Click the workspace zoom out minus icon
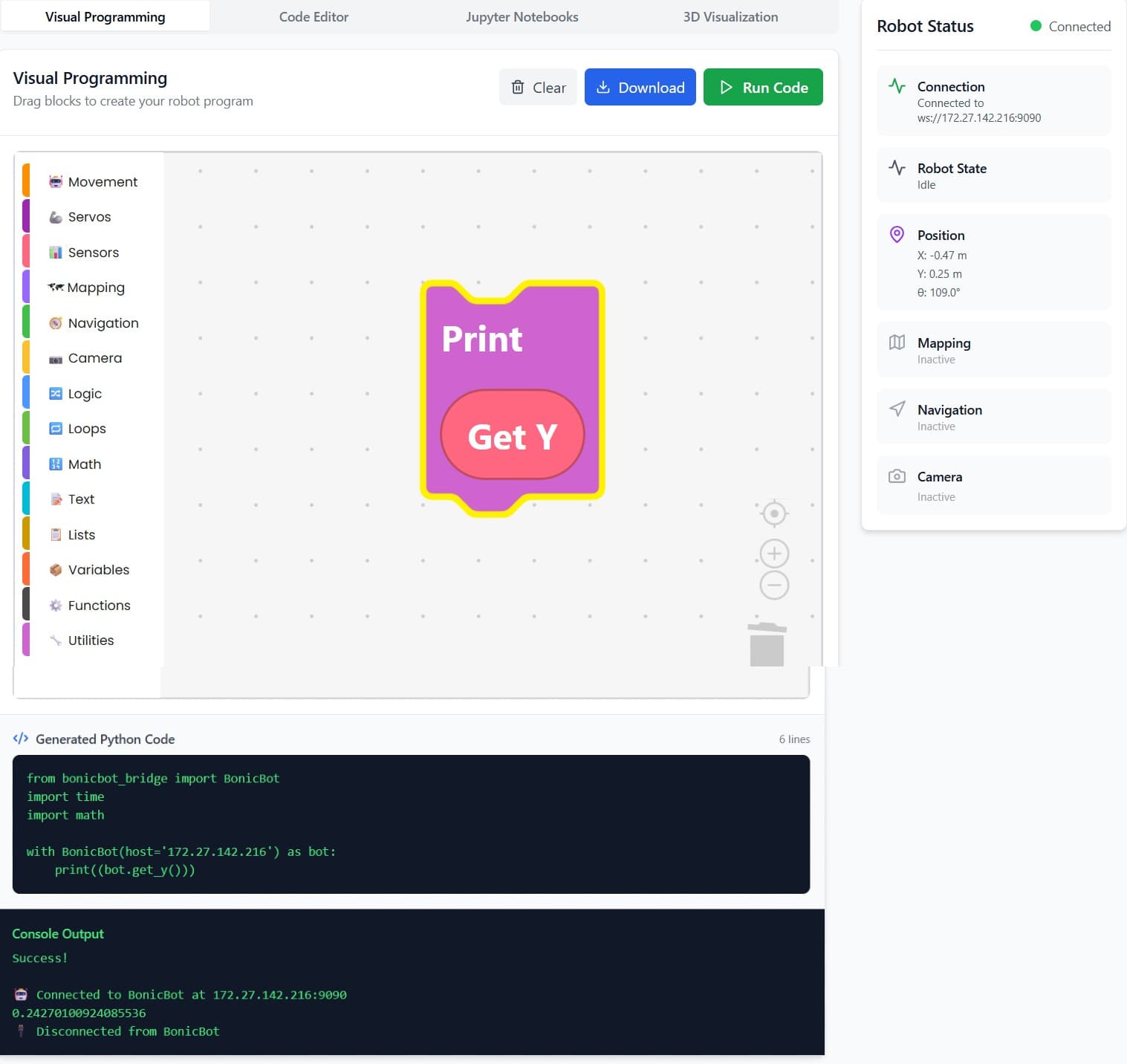Image resolution: width=1127 pixels, height=1064 pixels. tap(774, 585)
